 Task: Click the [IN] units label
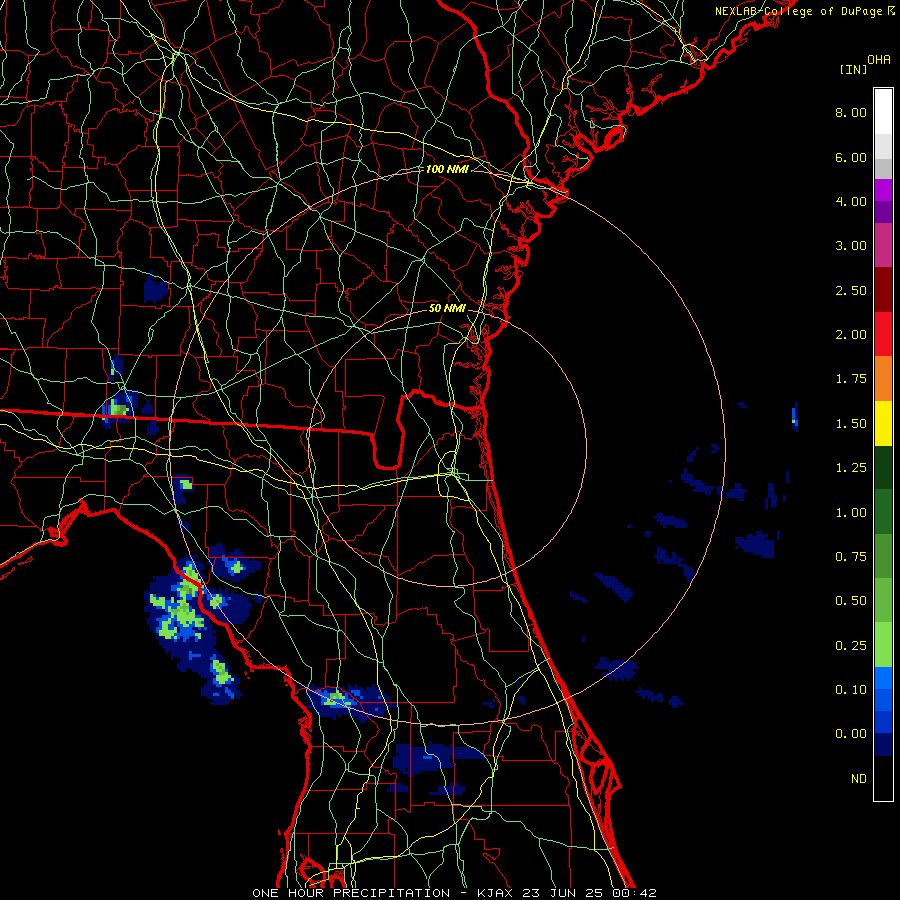[853, 69]
